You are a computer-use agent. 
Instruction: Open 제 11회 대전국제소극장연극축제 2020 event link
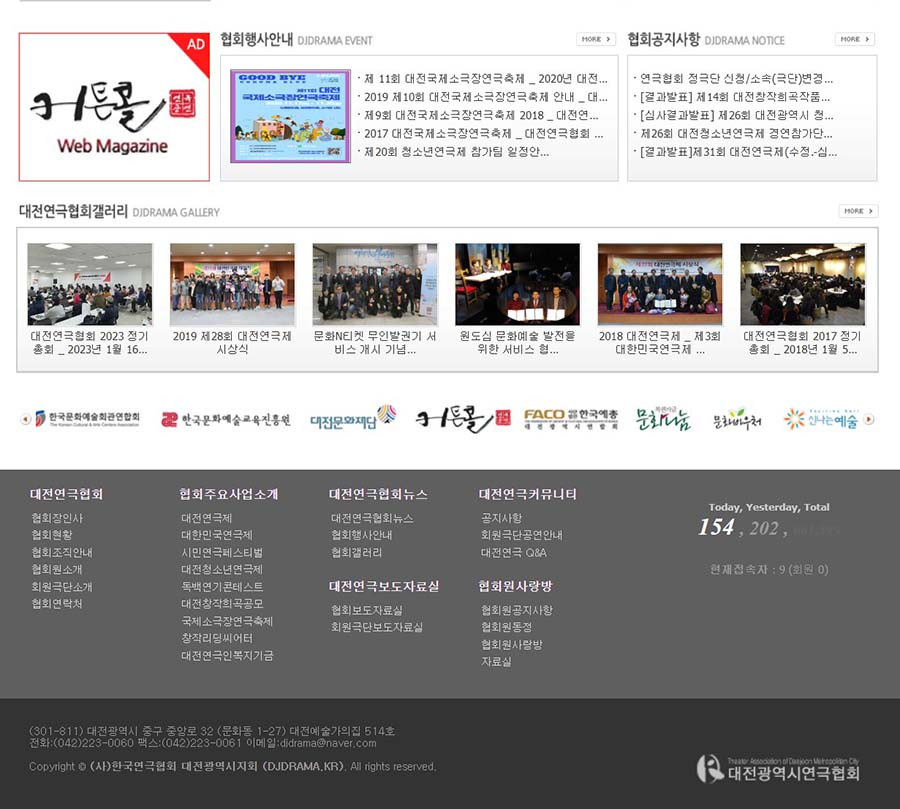pos(486,78)
